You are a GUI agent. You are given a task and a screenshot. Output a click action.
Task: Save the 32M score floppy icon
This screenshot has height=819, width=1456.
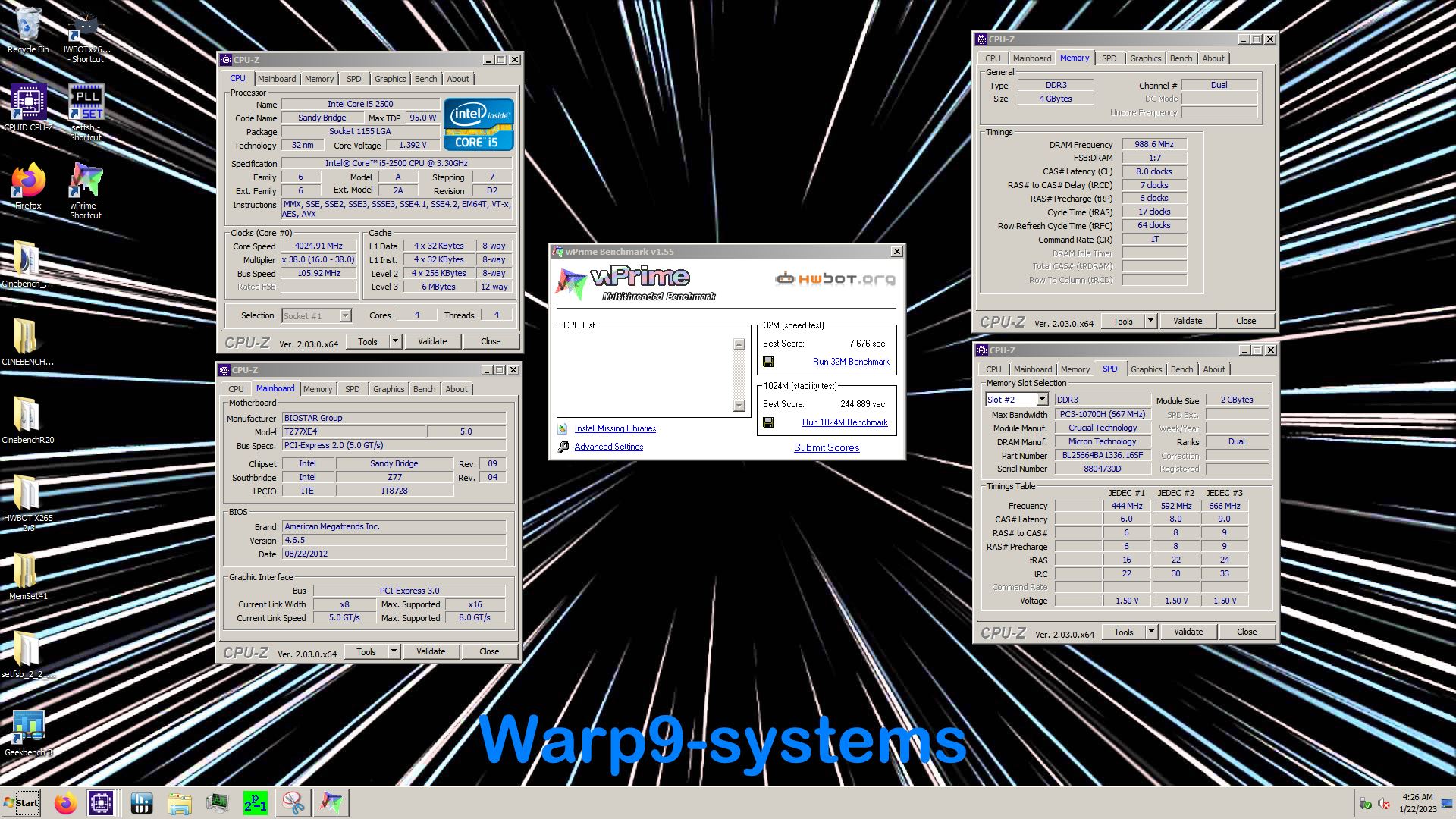point(768,362)
